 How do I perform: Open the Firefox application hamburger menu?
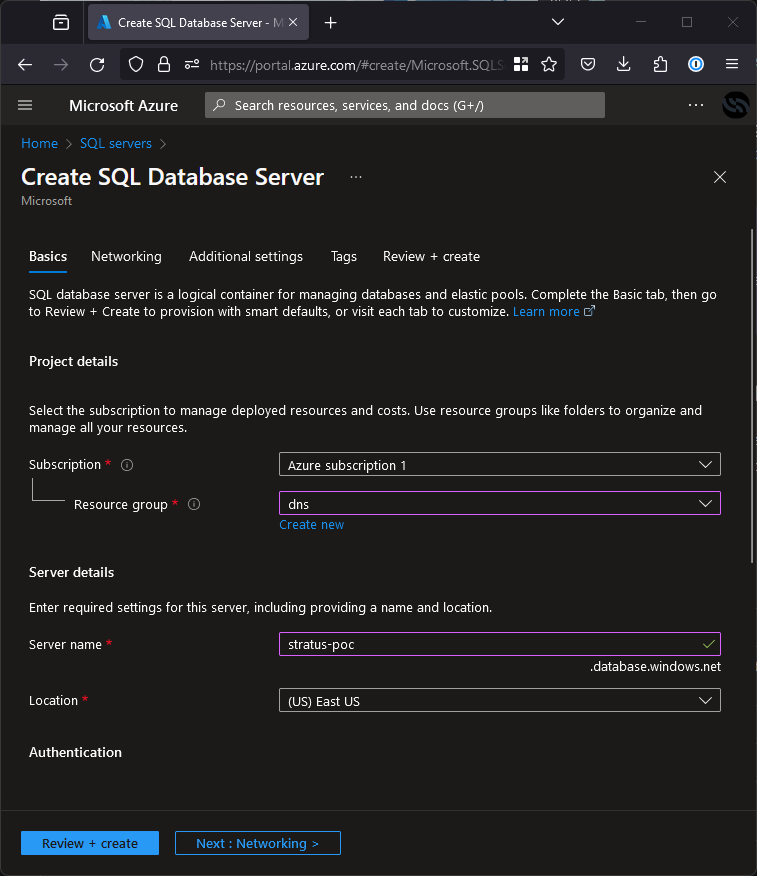coord(732,65)
